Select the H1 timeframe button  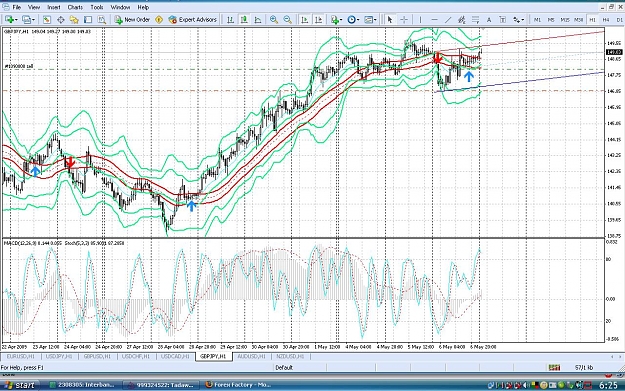592,20
